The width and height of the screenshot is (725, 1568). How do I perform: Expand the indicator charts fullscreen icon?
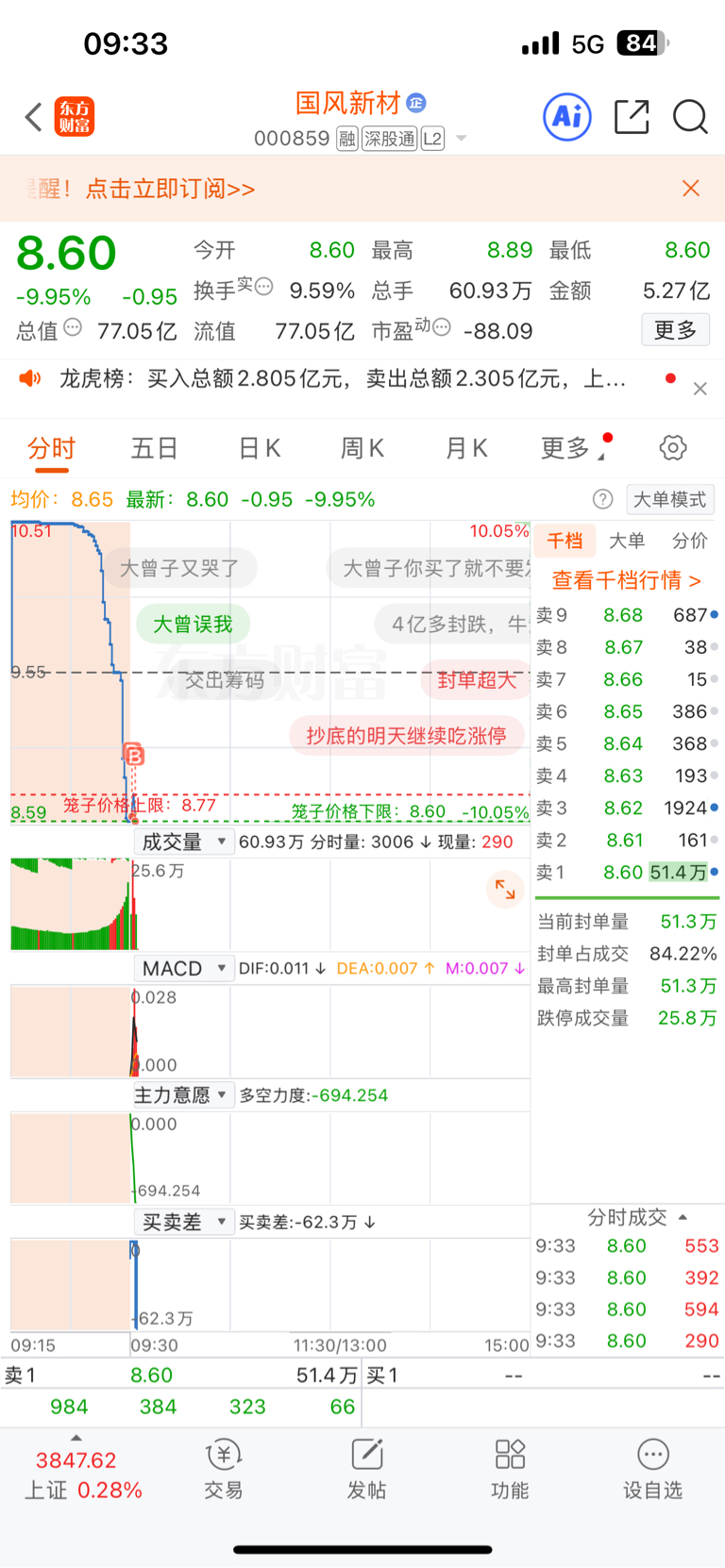pos(505,889)
